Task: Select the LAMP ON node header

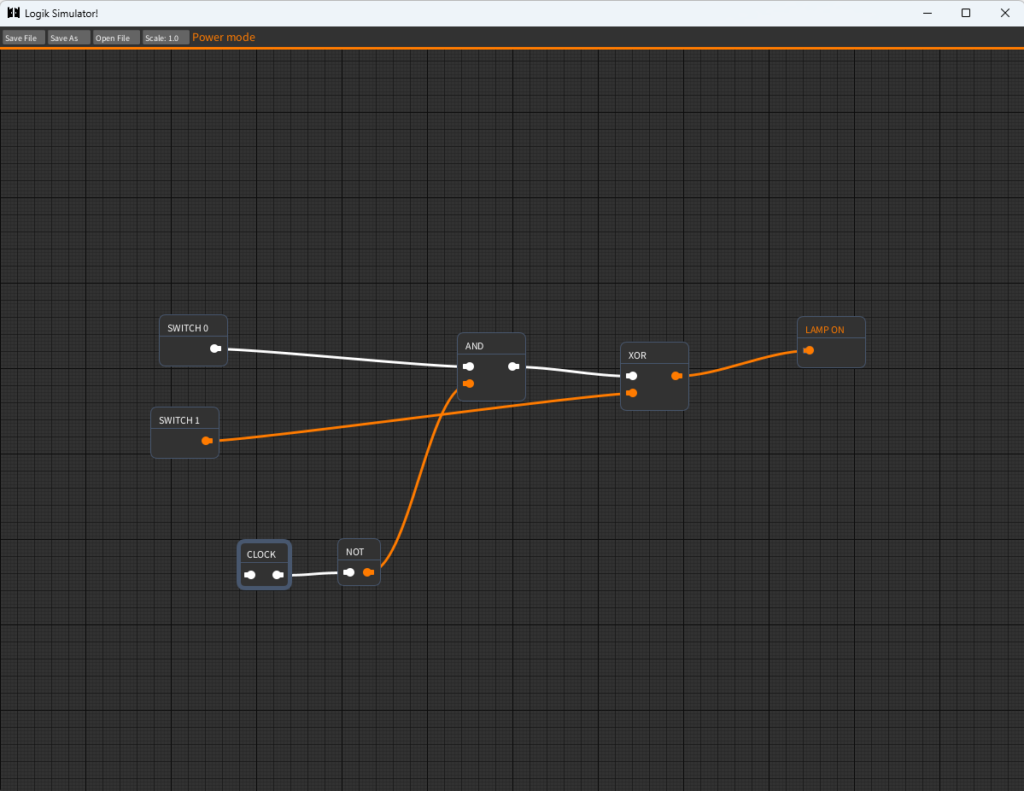Action: pyautogui.click(x=825, y=329)
